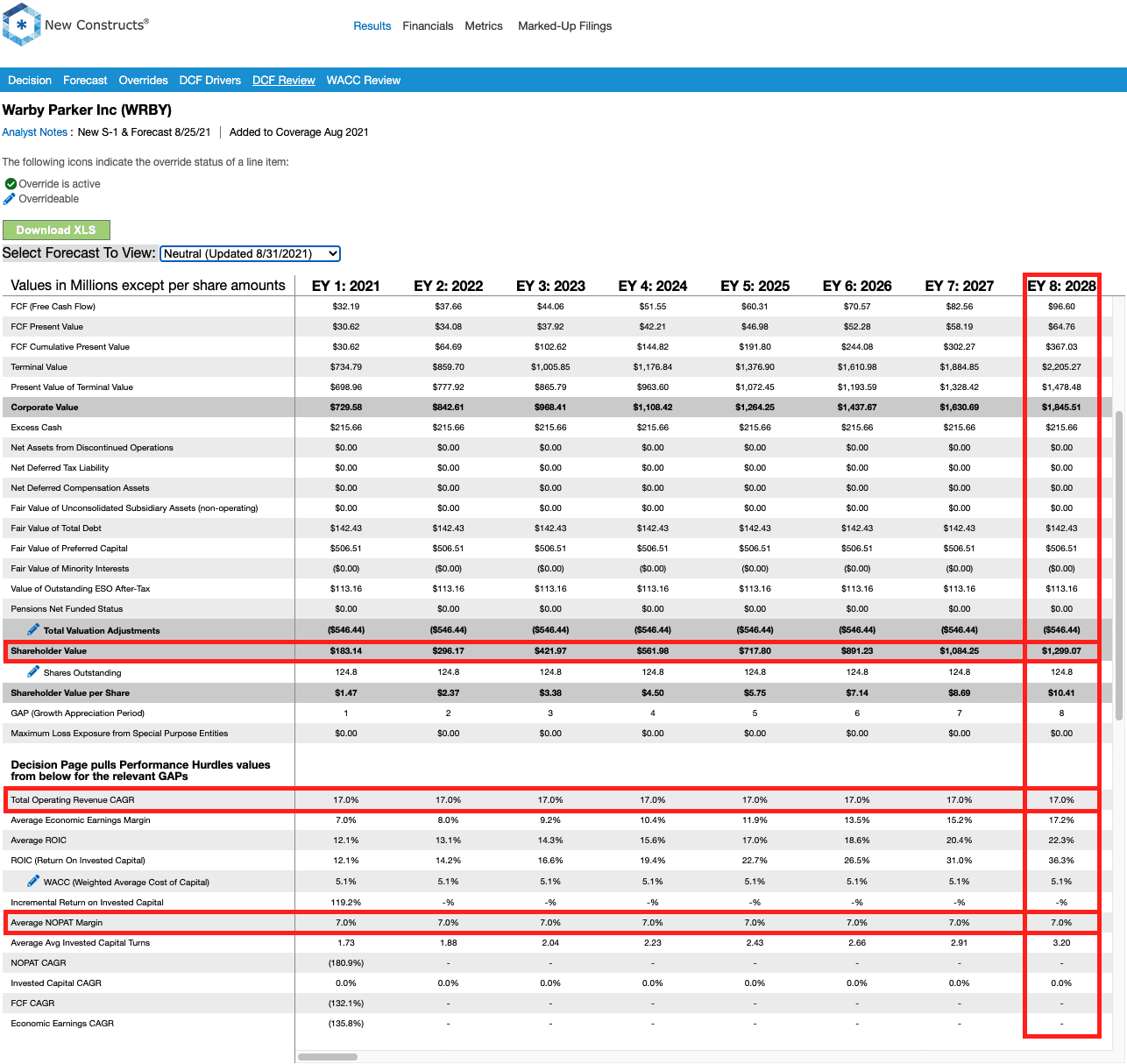This screenshot has width=1127, height=1064.
Task: Click the $2,205.27 Terminal Value cell
Action: coord(1061,367)
